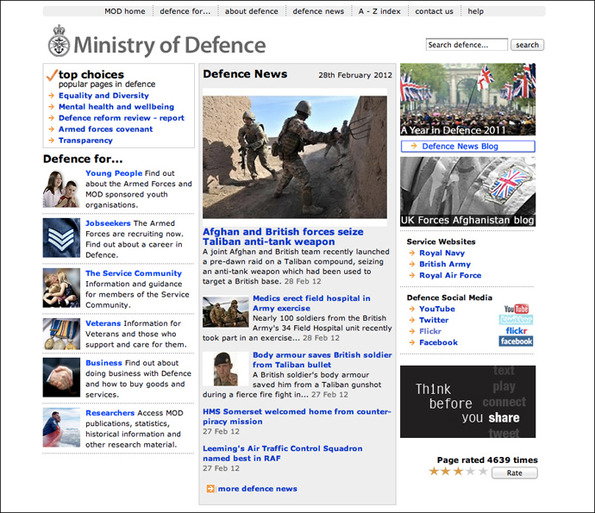
Task: Open the Think before you share banner
Action: click(468, 401)
